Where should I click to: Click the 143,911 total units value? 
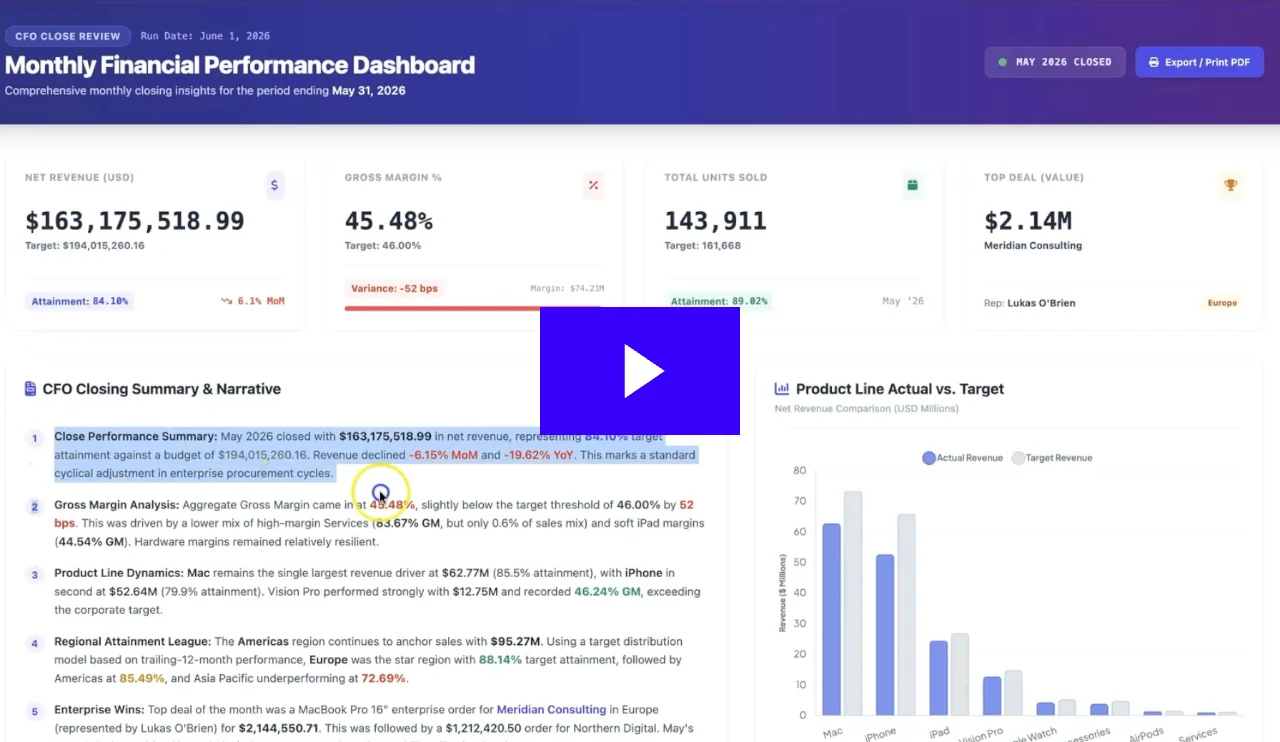click(x=716, y=221)
